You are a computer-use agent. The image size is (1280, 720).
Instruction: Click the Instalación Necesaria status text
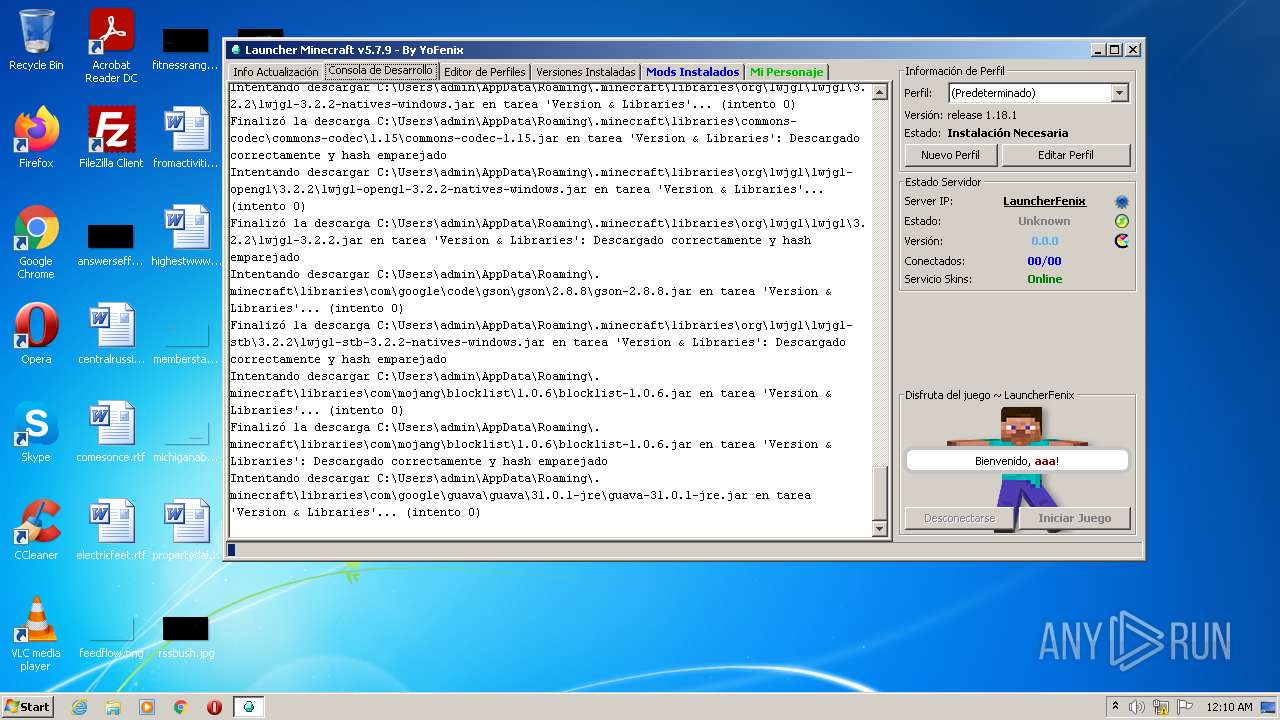click(x=1008, y=133)
